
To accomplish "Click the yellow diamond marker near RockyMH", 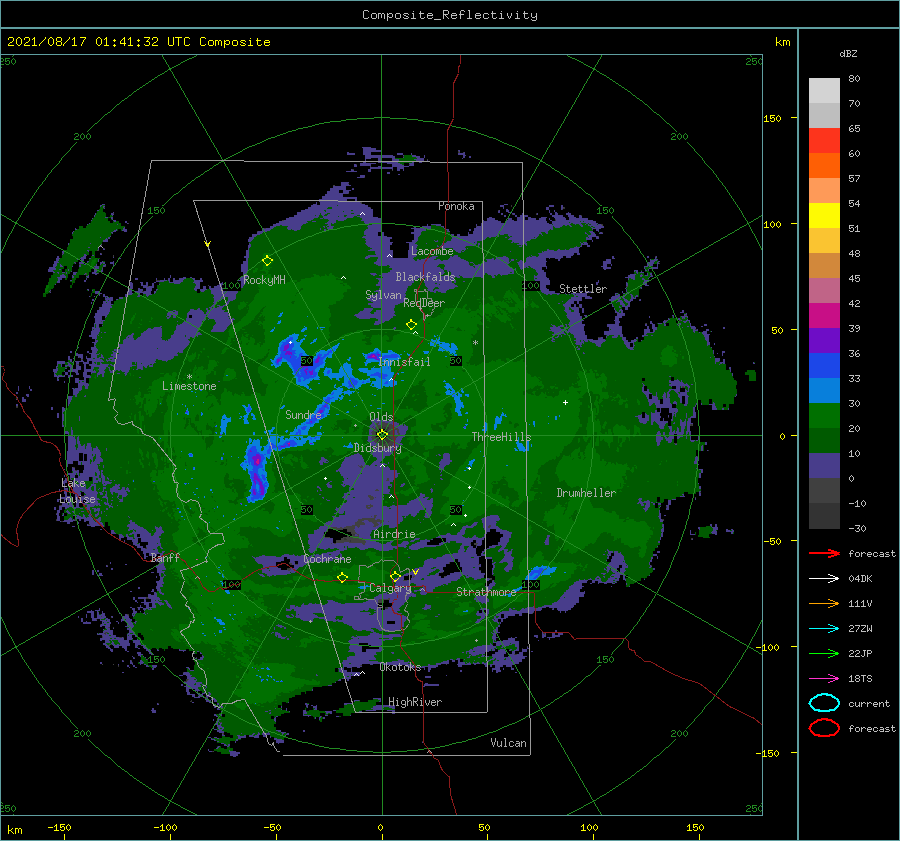I will tap(267, 261).
